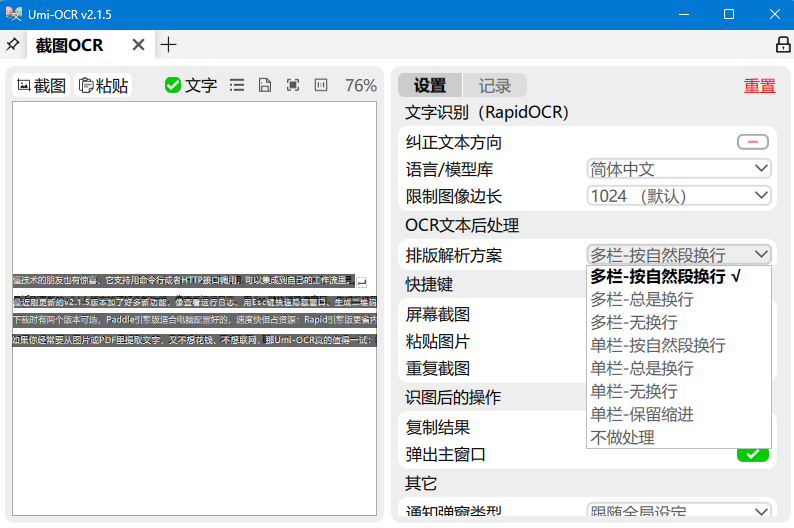Click the red 重置 reset button
This screenshot has height=528, width=794.
click(x=759, y=86)
